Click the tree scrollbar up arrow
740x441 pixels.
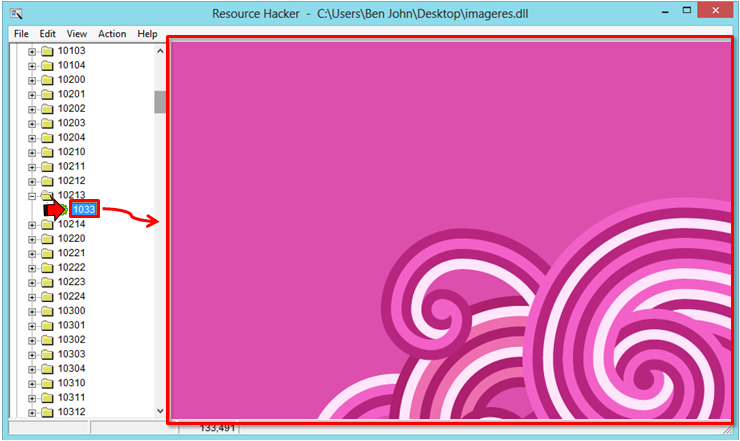coord(160,50)
